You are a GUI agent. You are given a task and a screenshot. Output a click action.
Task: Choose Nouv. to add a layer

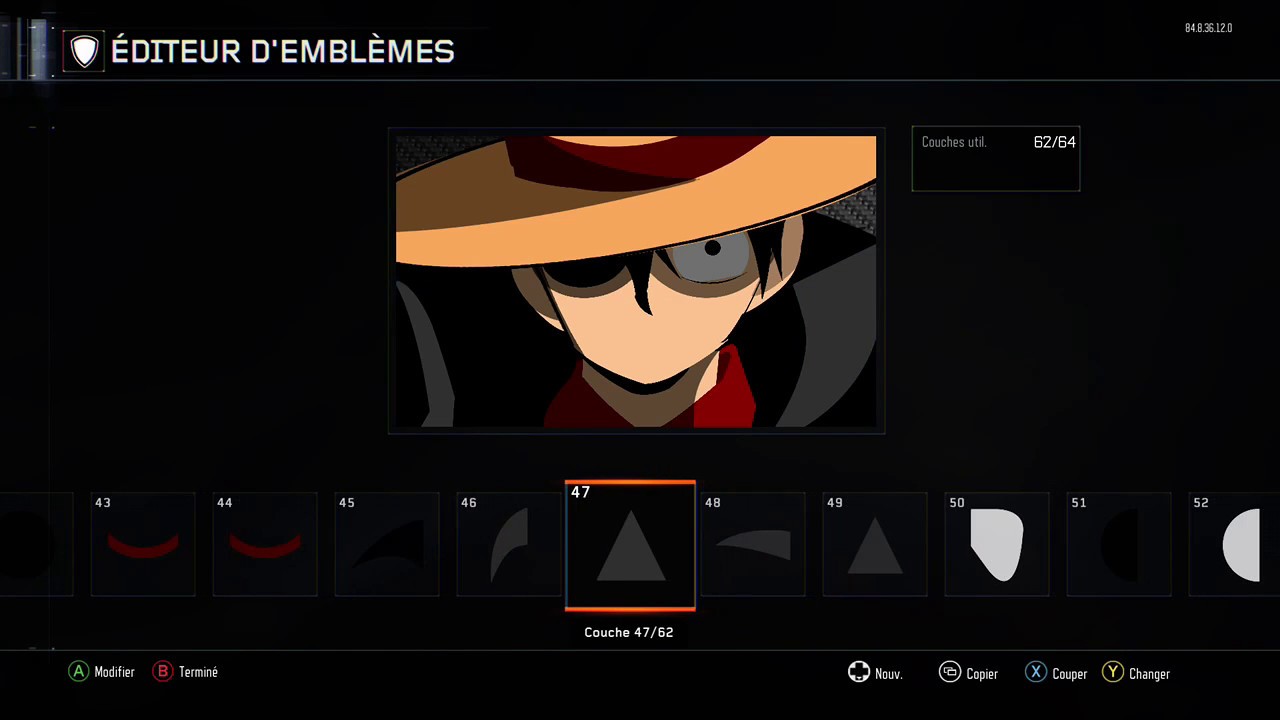pos(889,674)
